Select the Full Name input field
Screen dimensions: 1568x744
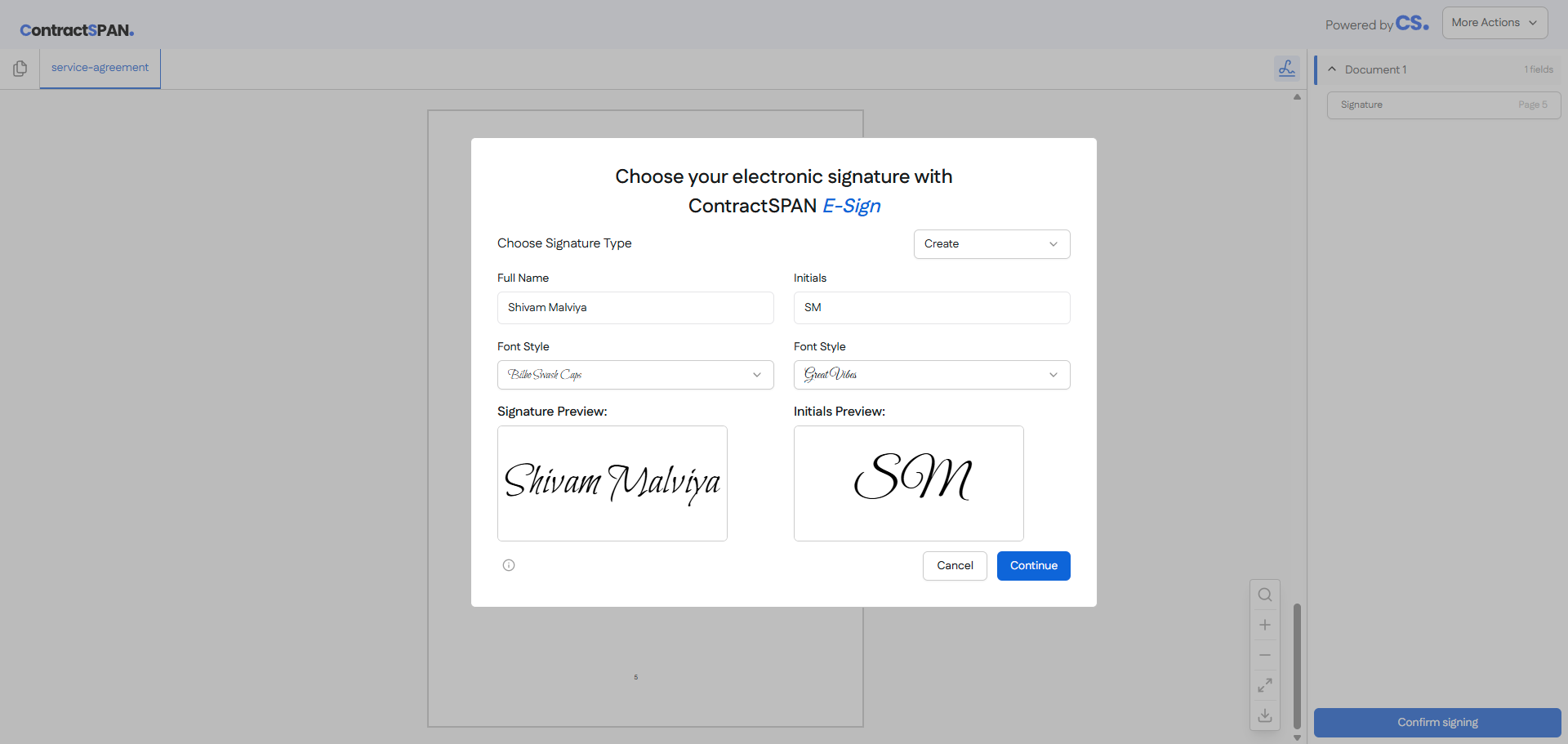(x=635, y=308)
